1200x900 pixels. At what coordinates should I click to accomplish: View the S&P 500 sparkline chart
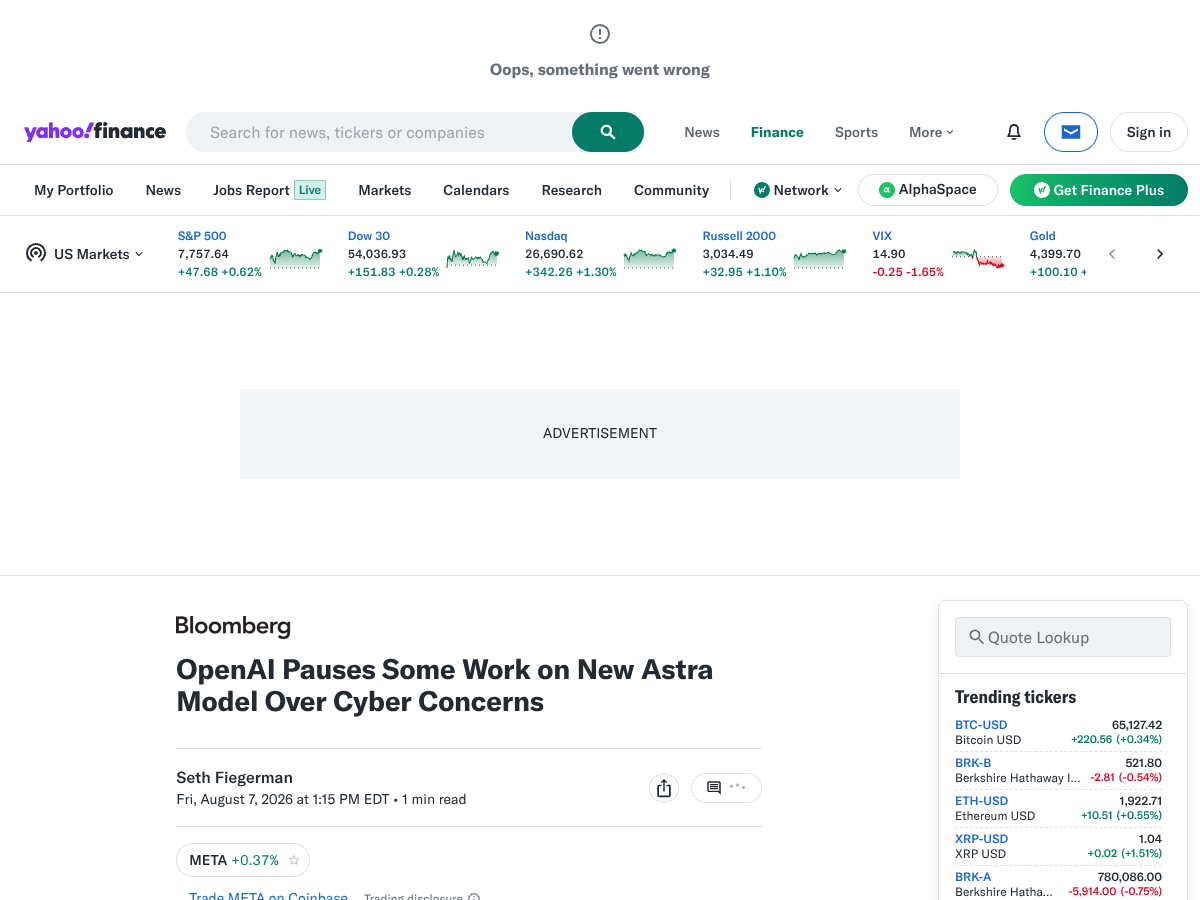point(296,258)
